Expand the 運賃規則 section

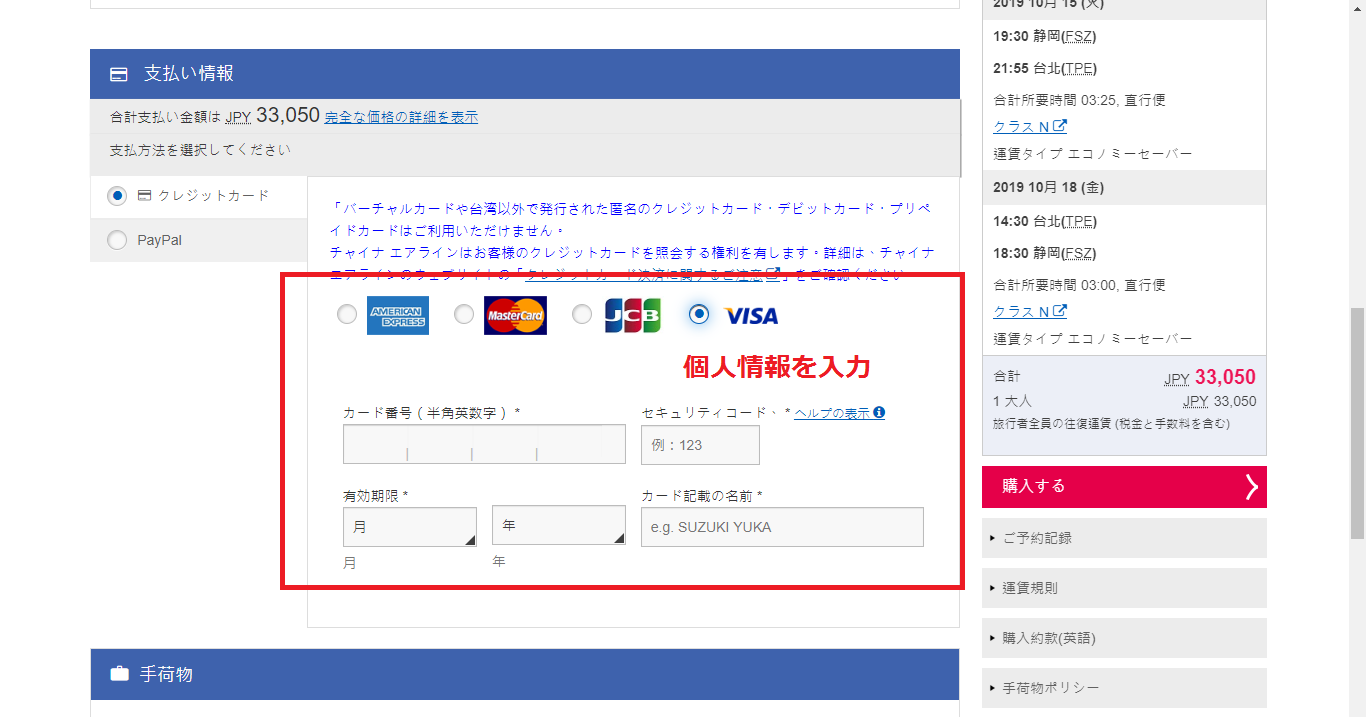(1124, 588)
